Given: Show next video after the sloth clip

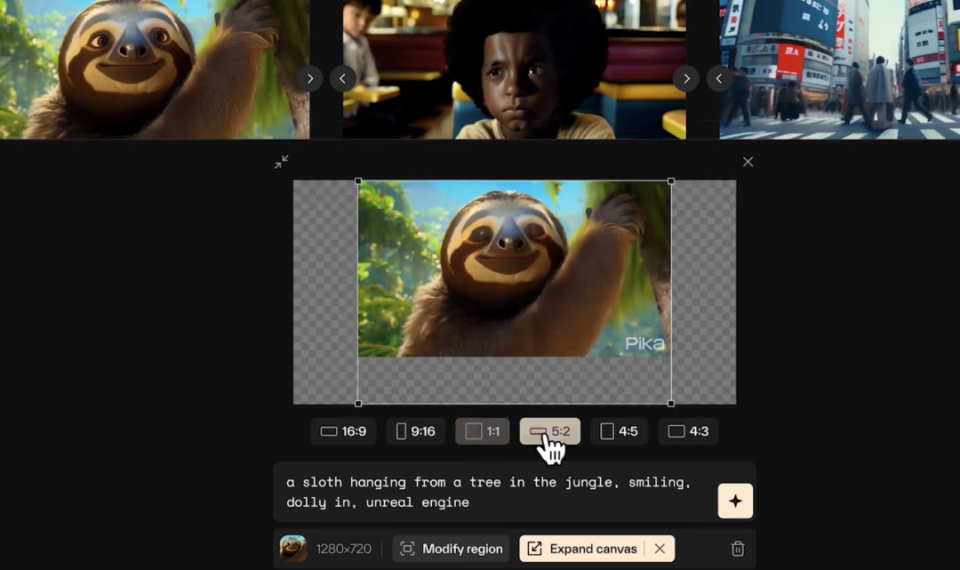Looking at the screenshot, I should pos(310,78).
